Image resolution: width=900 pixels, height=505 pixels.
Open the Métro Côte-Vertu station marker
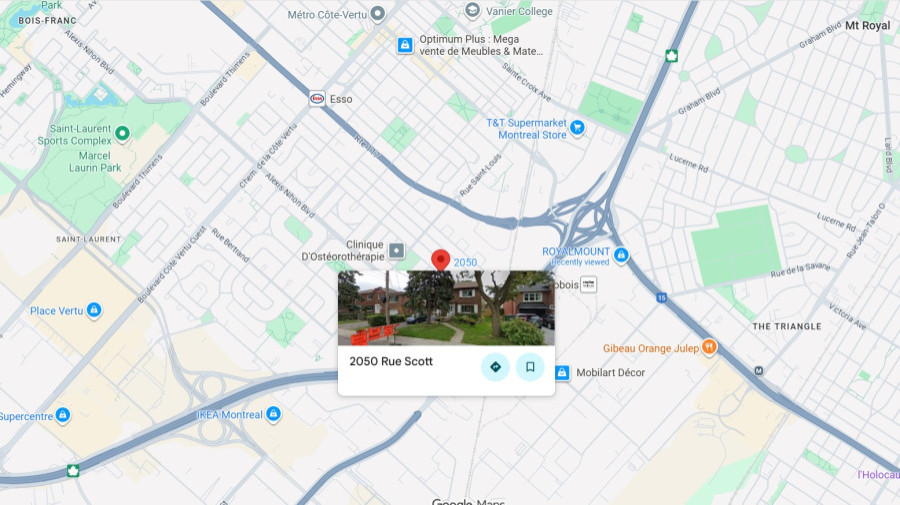point(378,13)
